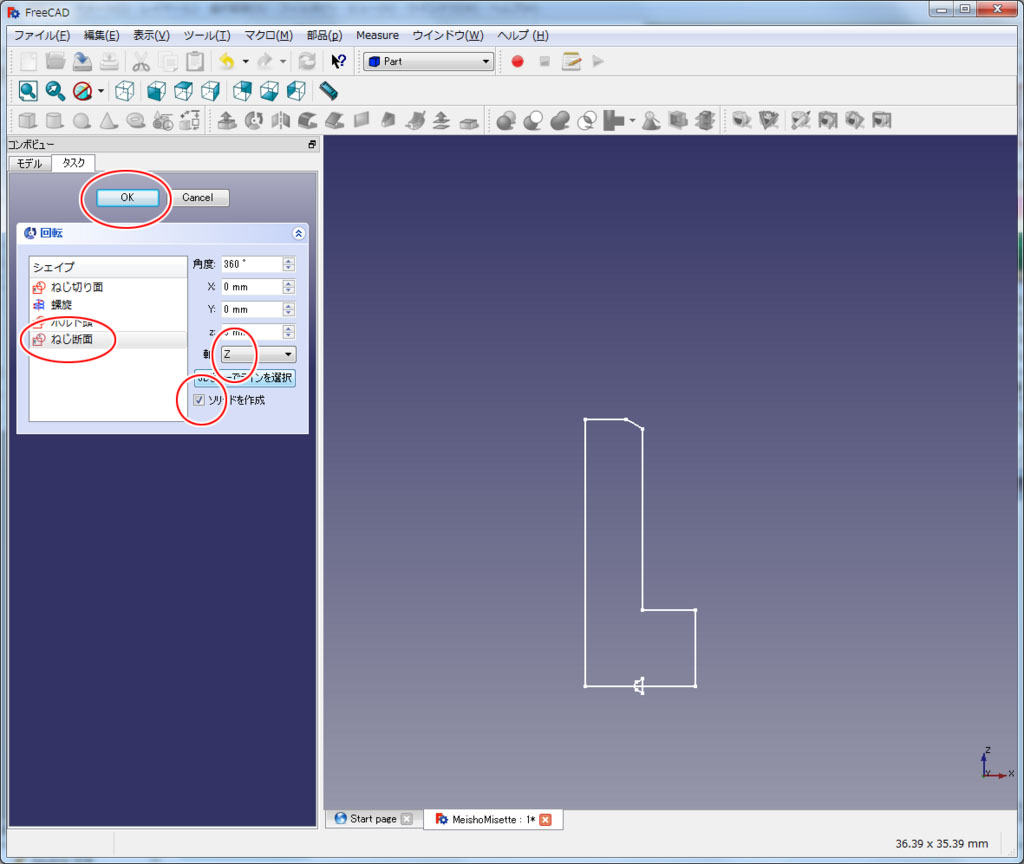Open the 編集(E) menu
The image size is (1024, 864).
[102, 35]
